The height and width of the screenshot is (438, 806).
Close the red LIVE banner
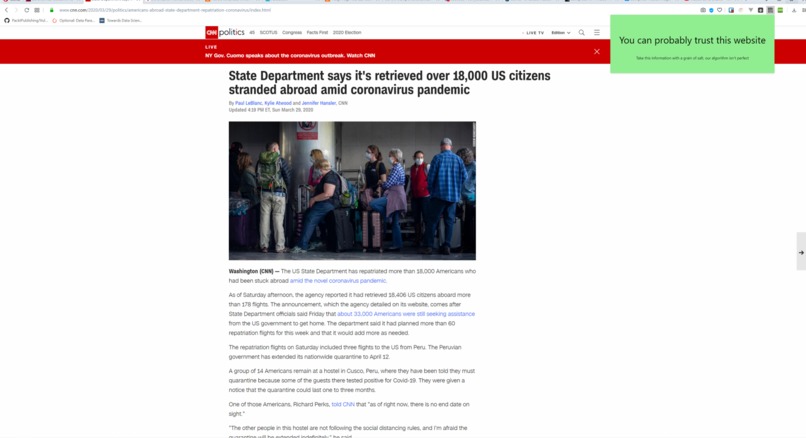597,51
